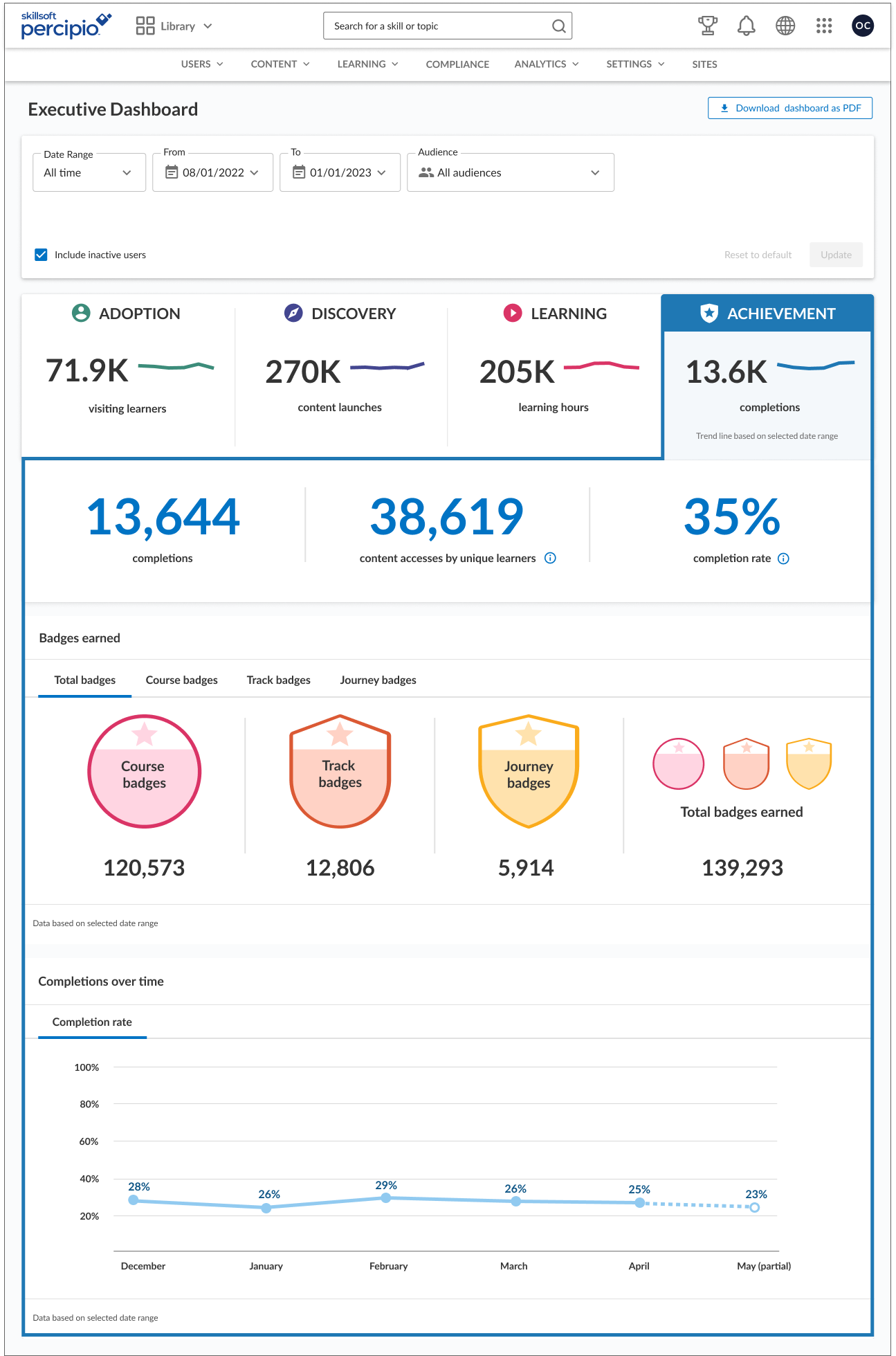Image resolution: width=896 pixels, height=1356 pixels.
Task: Open the From date 08/01/2022 picker
Action: click(x=212, y=172)
